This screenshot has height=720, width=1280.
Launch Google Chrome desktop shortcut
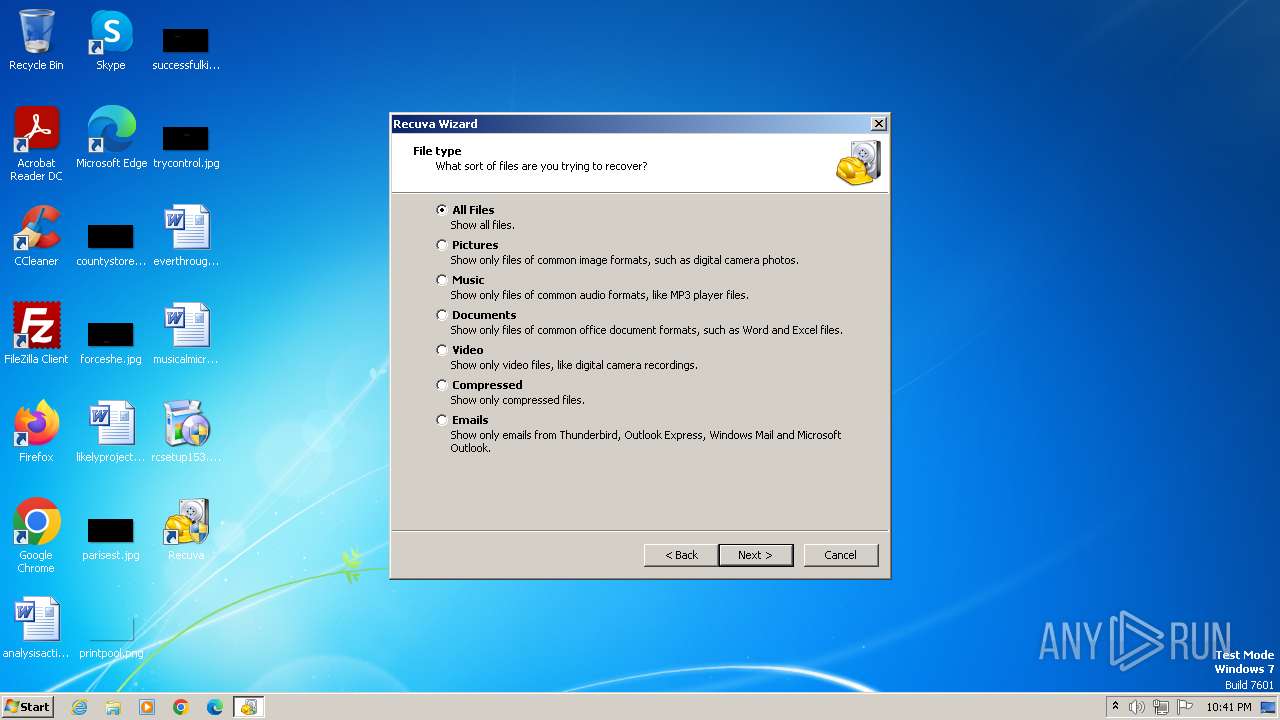[x=36, y=536]
